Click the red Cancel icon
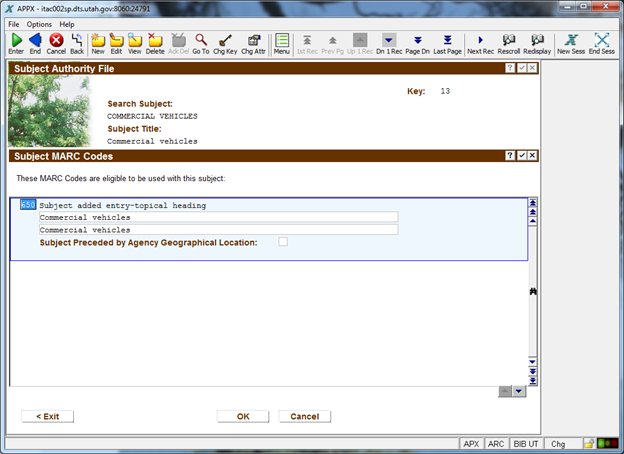This screenshot has width=624, height=454. point(56,42)
